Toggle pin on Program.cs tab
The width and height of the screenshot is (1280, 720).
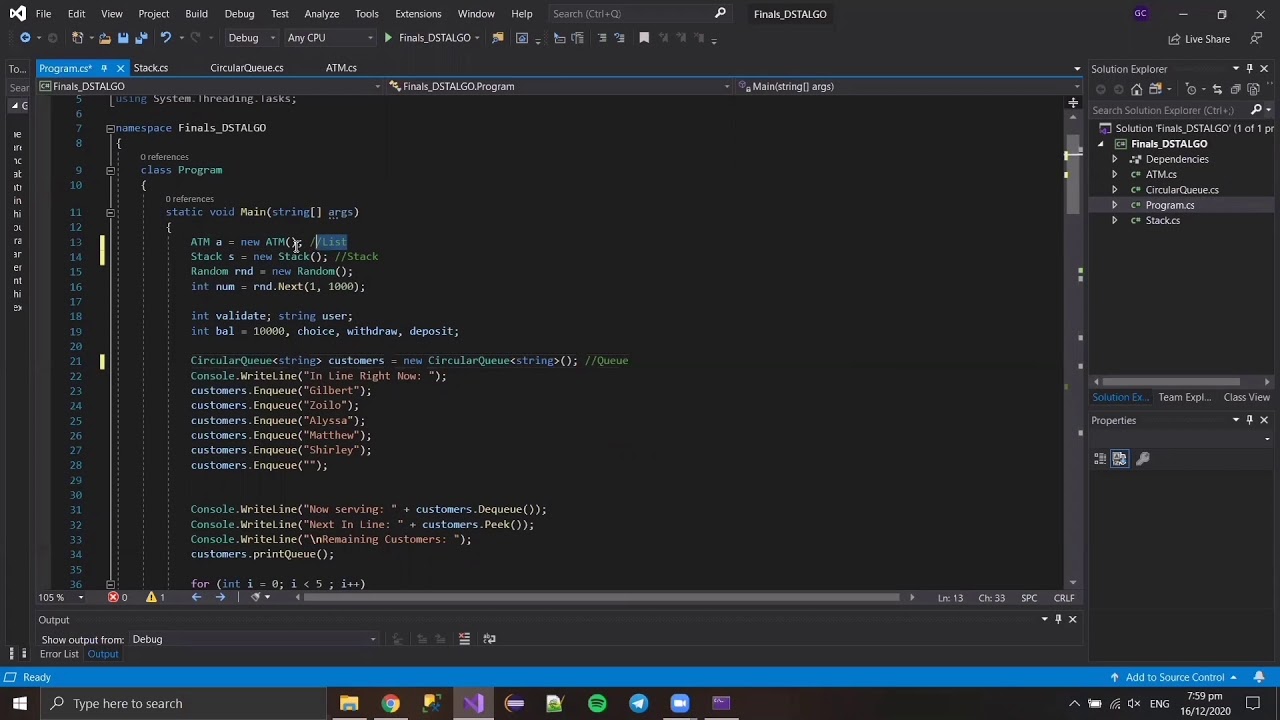point(104,68)
